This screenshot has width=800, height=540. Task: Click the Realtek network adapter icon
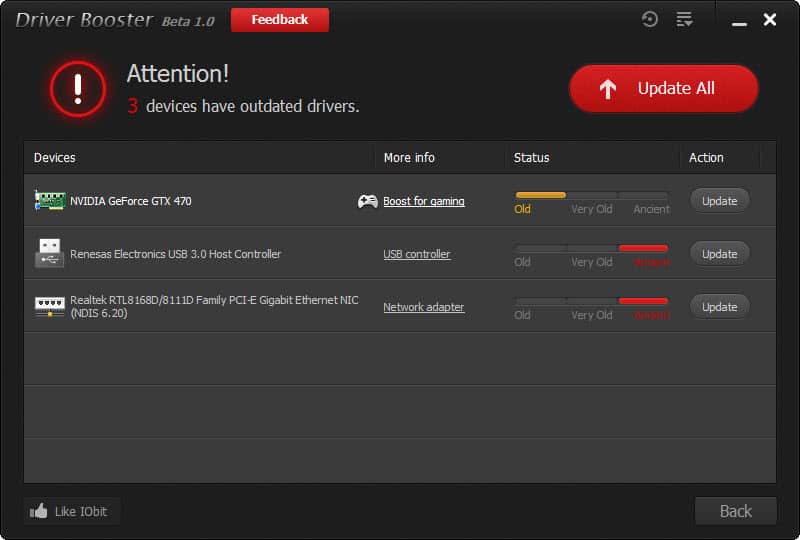[x=49, y=307]
